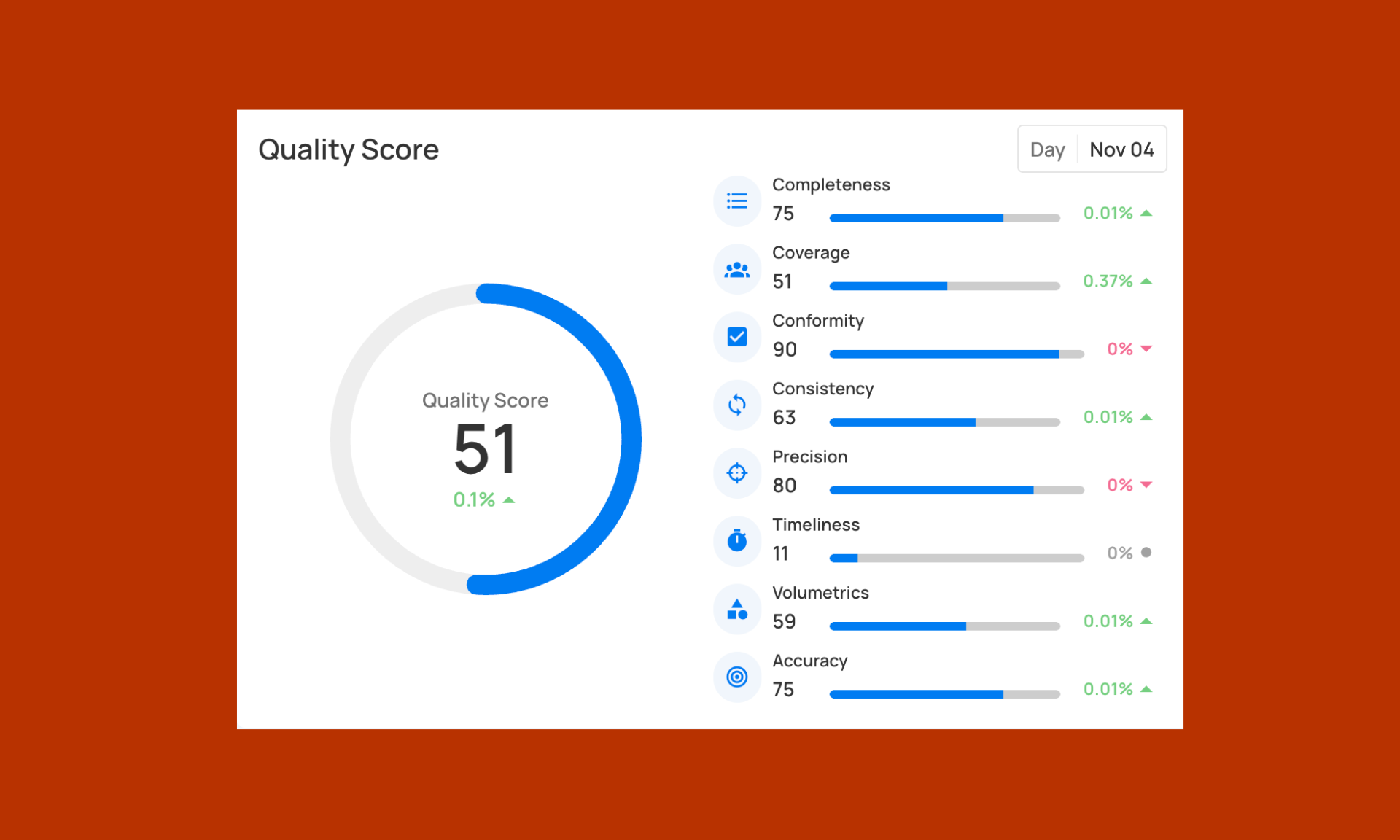
Task: Click the Accuracy target icon
Action: tap(736, 677)
